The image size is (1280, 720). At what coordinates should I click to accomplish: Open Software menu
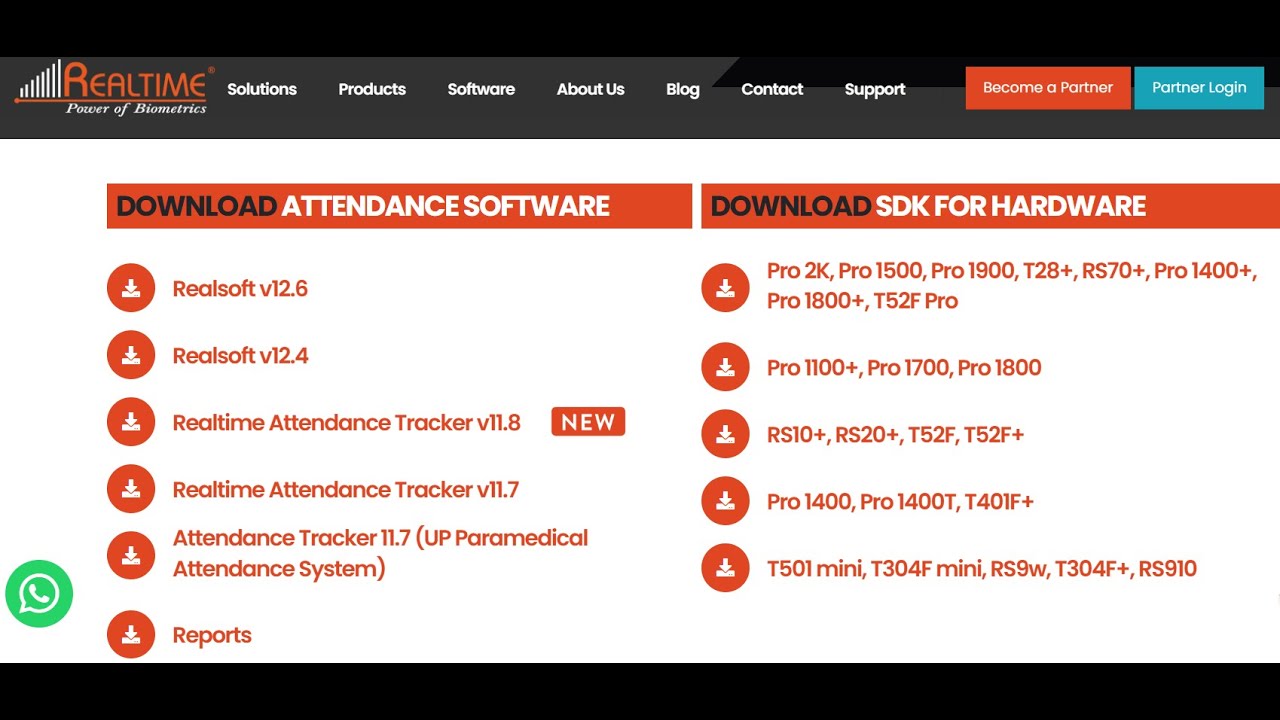pyautogui.click(x=481, y=89)
